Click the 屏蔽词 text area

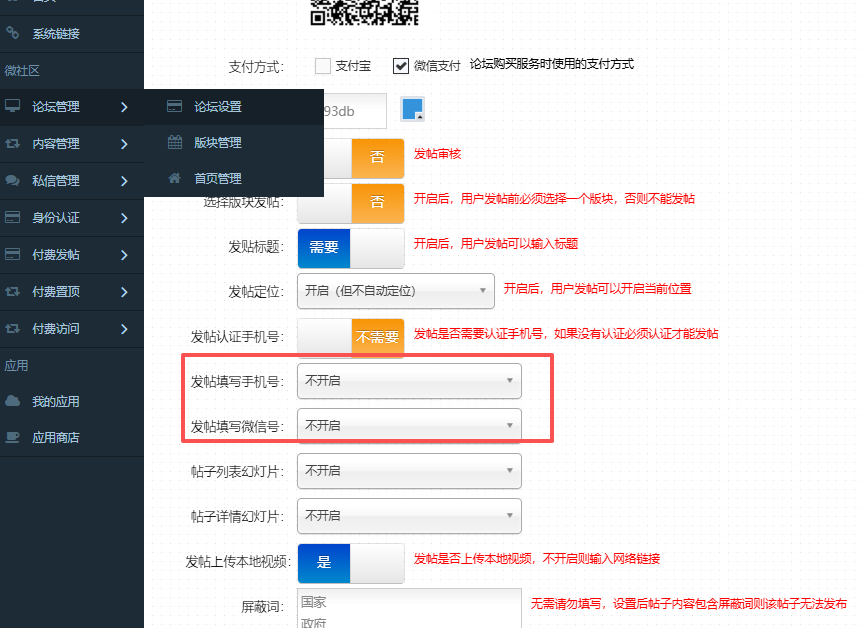click(409, 608)
